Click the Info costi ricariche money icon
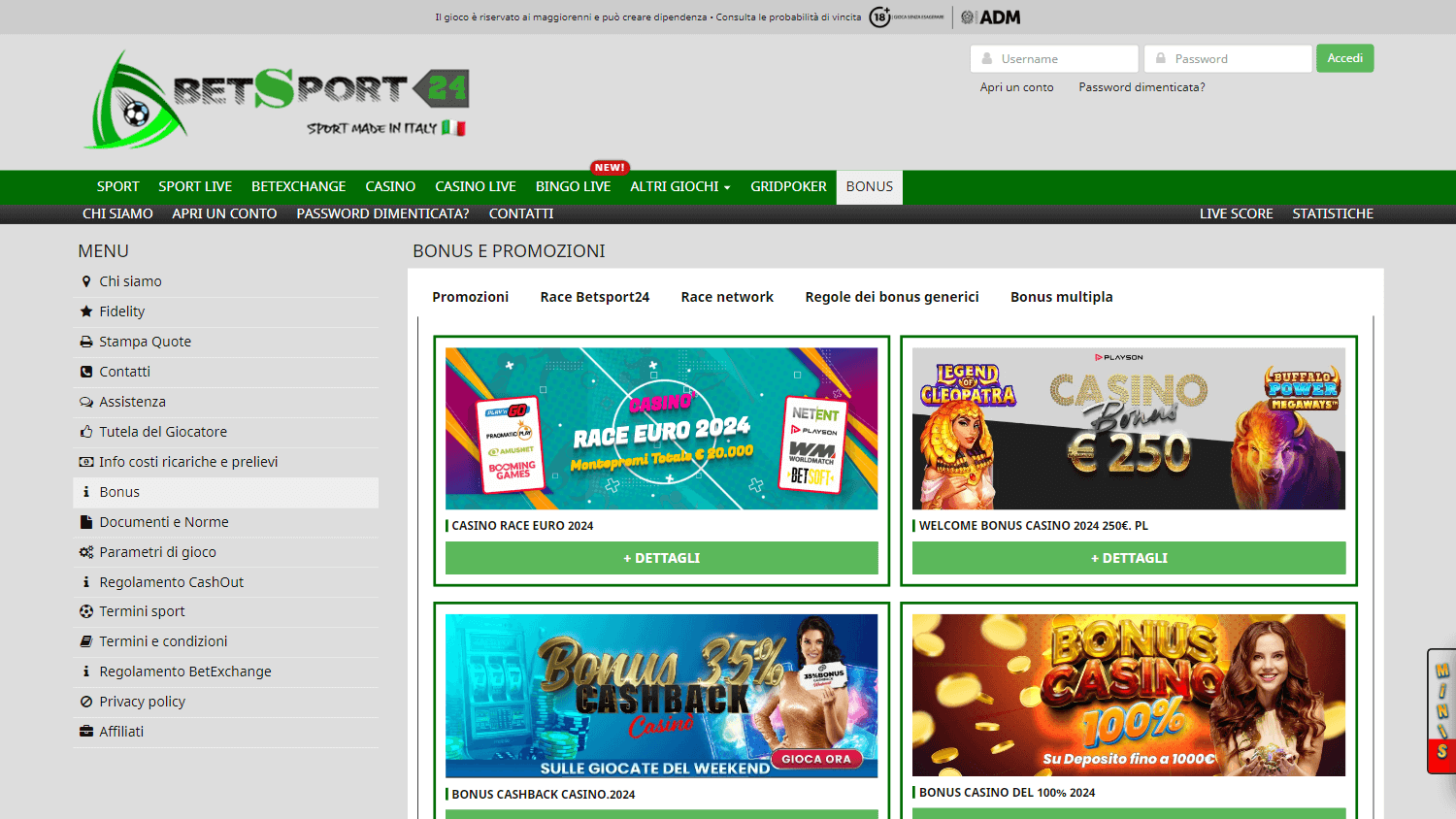Viewport: 1456px width, 819px height. pos(86,462)
